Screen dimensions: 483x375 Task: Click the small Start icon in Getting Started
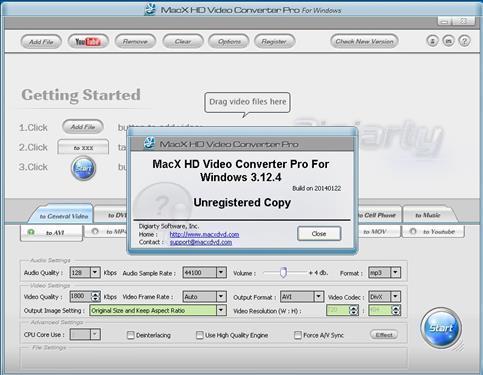pyautogui.click(x=83, y=168)
